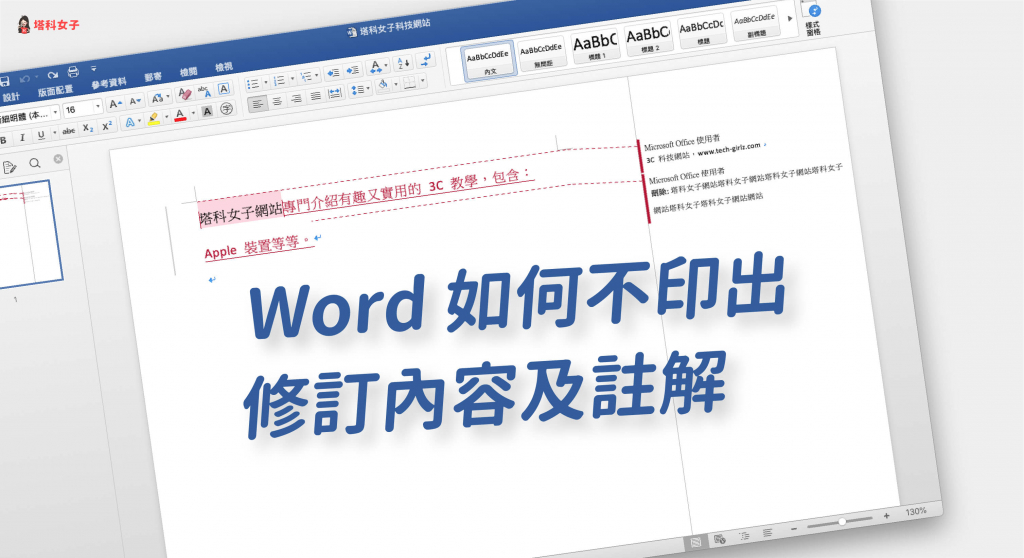Click the Increase Indent icon

(x=351, y=70)
